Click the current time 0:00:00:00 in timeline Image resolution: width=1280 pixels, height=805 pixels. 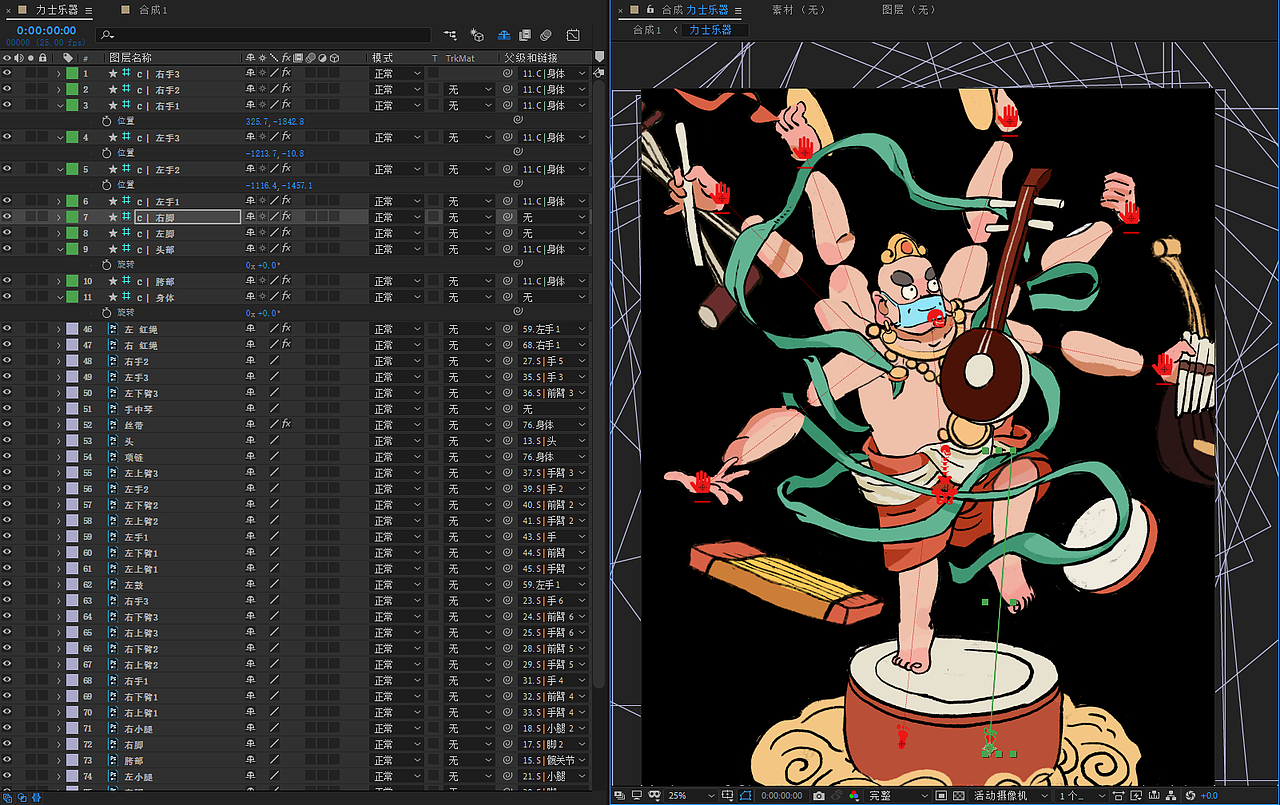[46, 30]
